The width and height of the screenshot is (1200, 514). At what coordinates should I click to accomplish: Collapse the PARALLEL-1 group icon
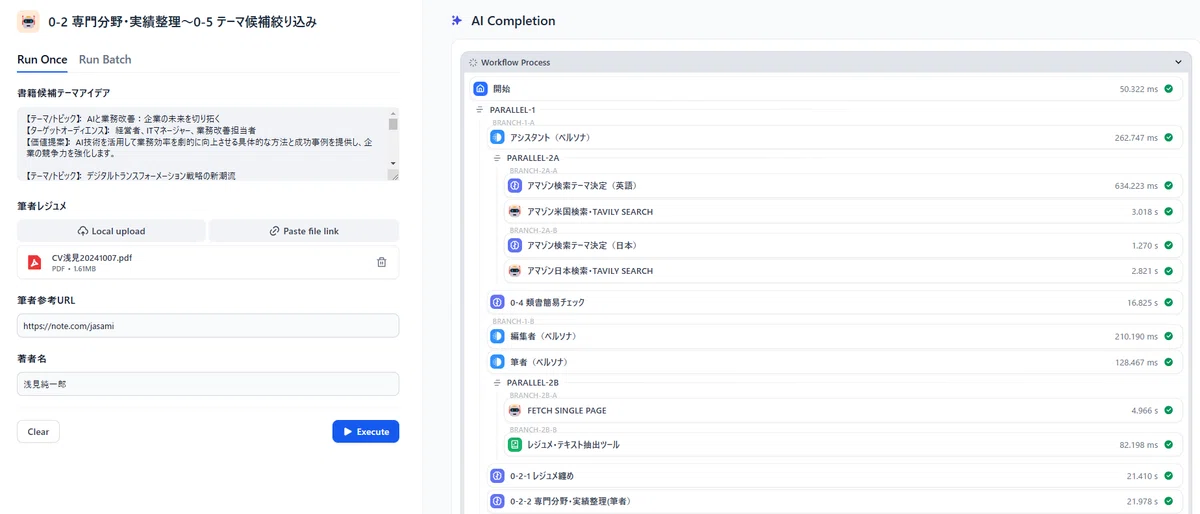(480, 109)
